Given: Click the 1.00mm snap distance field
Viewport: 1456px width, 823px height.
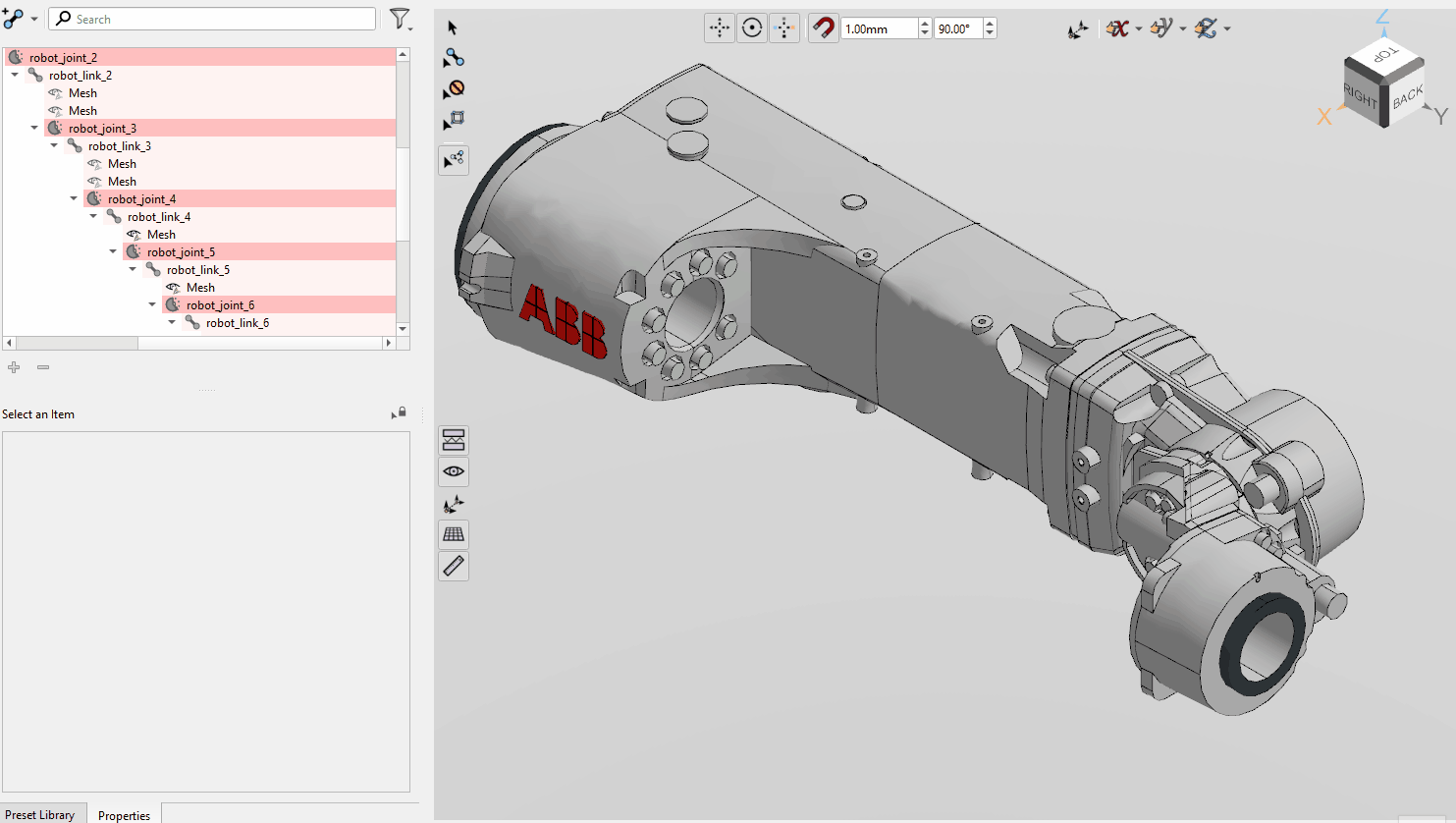Looking at the screenshot, I should [880, 28].
